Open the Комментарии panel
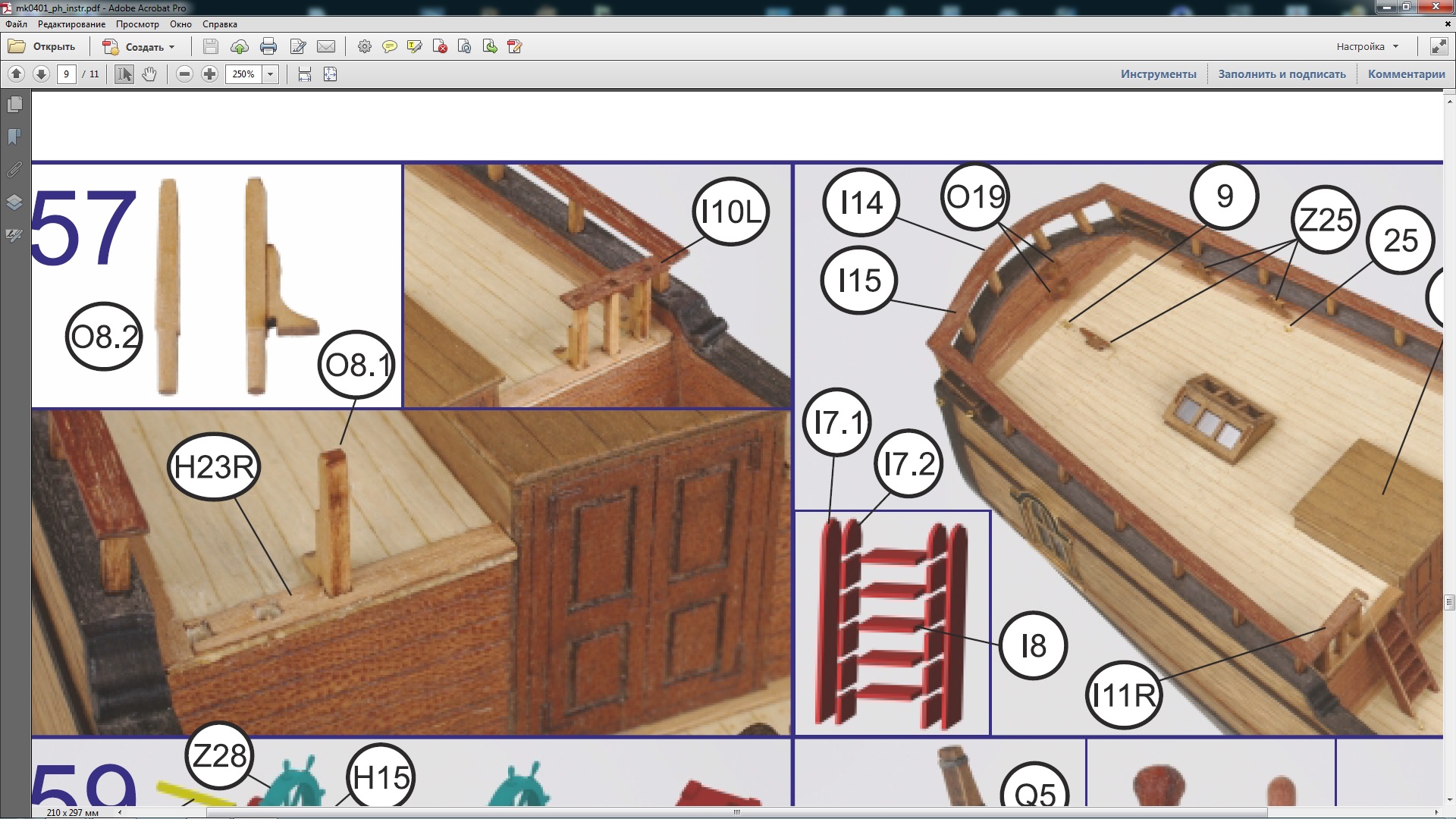Viewport: 1456px width, 819px height. tap(1406, 74)
